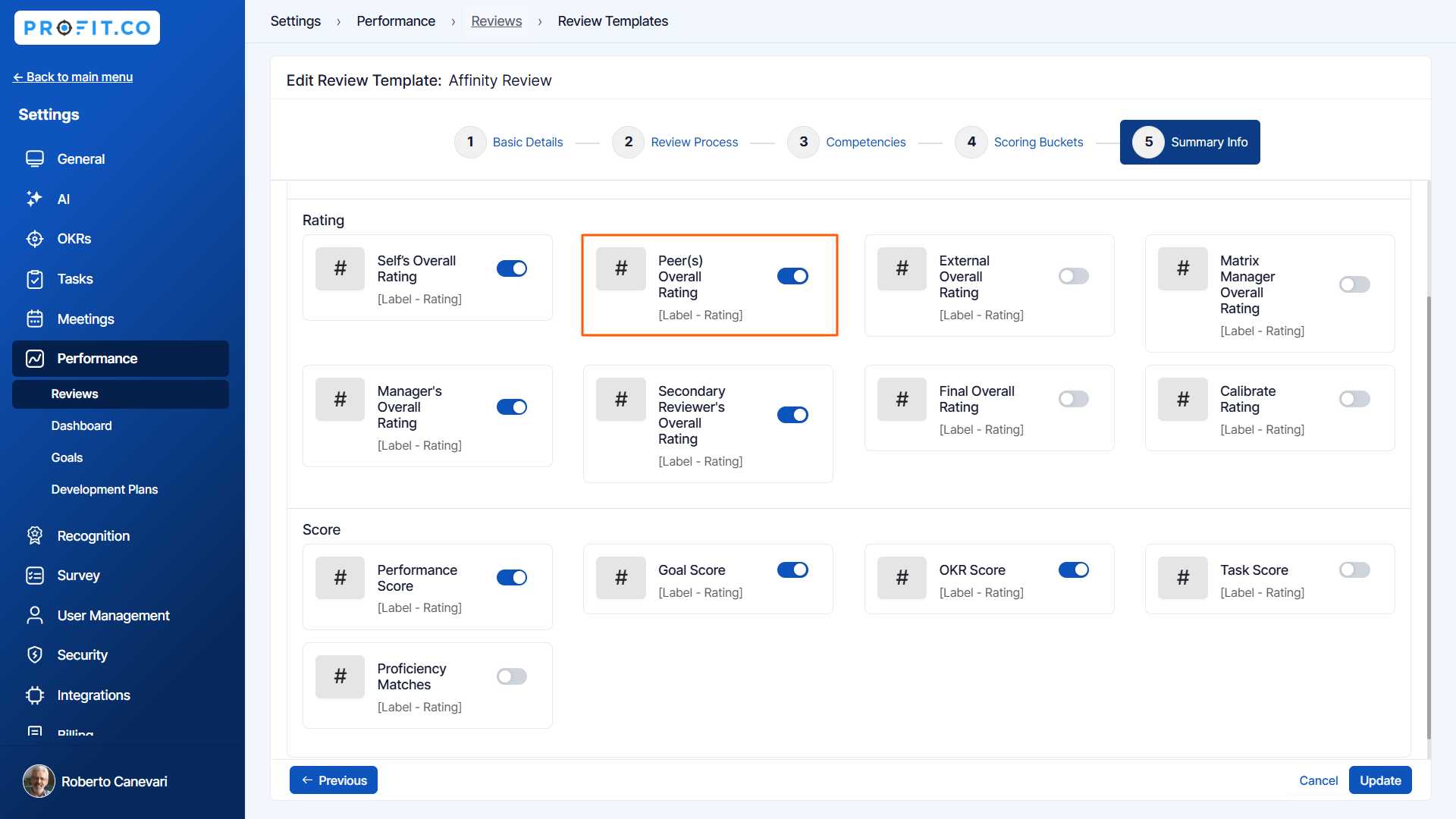Click the Back to main menu link

tap(73, 77)
